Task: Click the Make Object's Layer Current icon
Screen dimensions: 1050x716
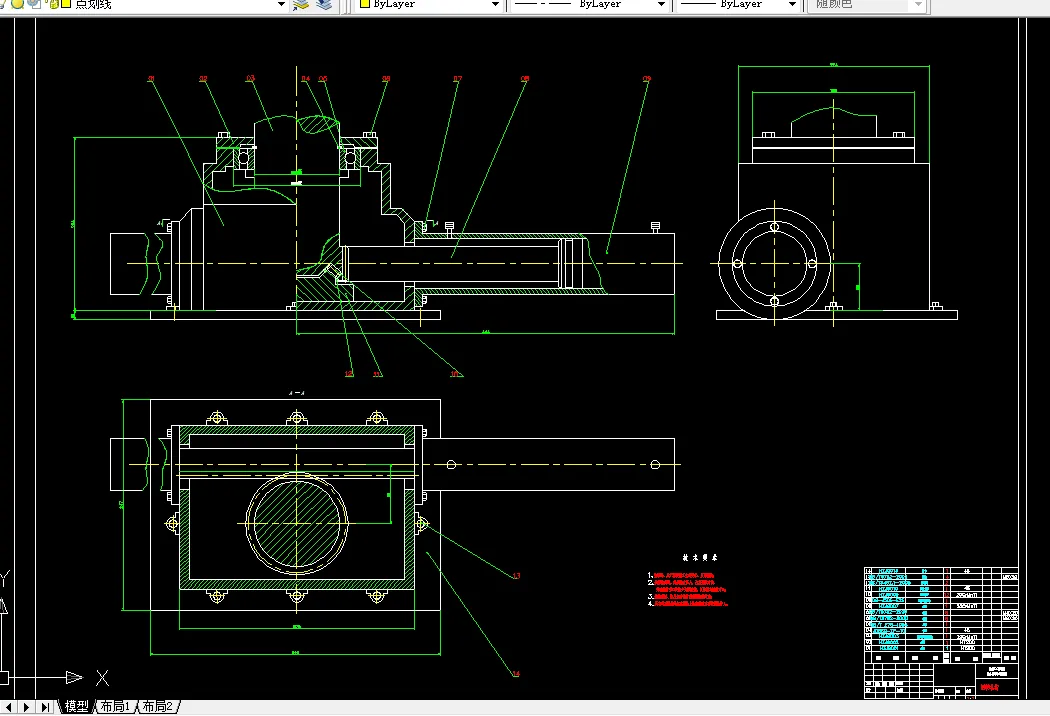Action: [x=301, y=4]
